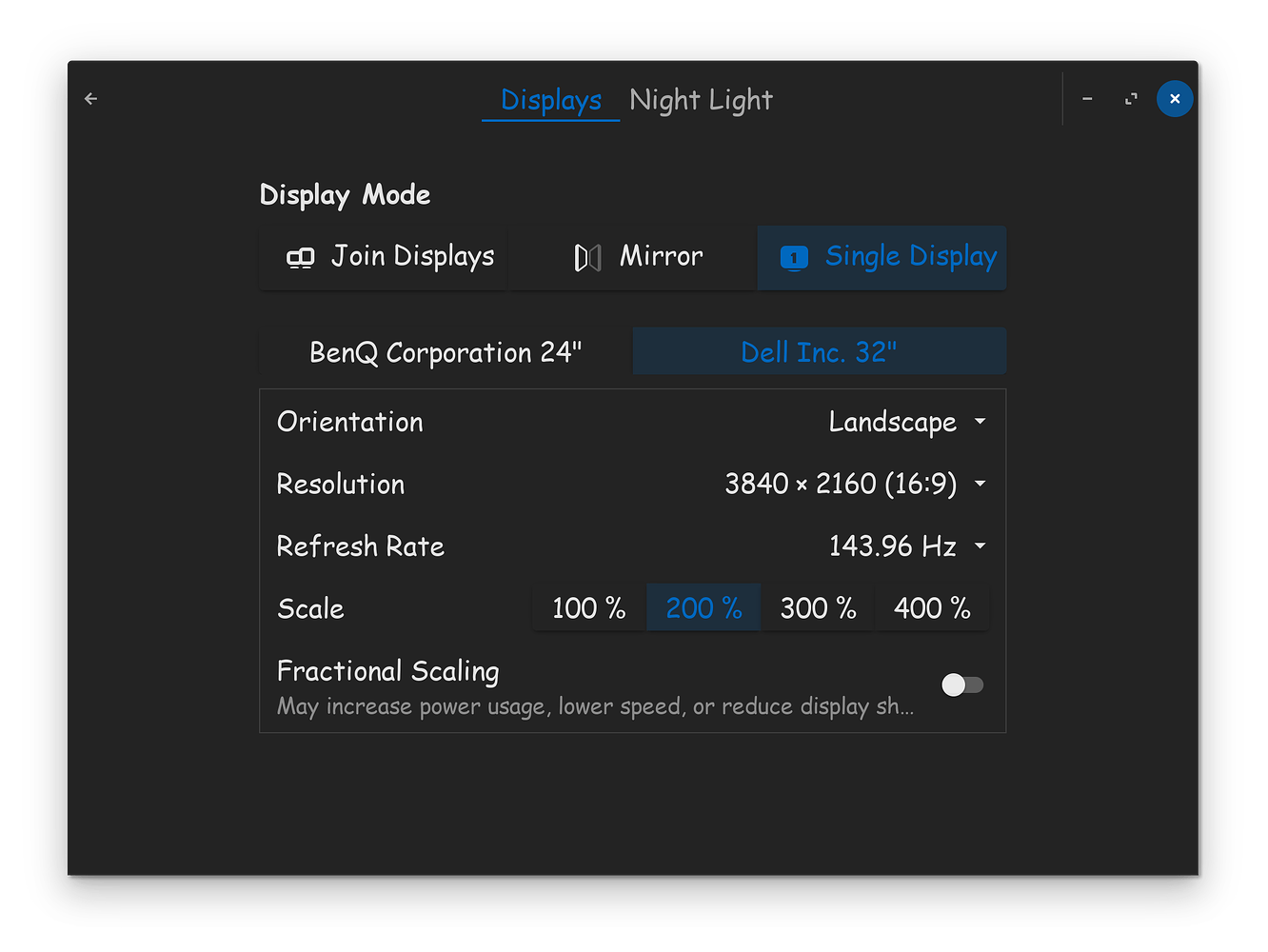This screenshot has width=1268, height=952.
Task: Enable Fractional Scaling
Action: (x=962, y=684)
